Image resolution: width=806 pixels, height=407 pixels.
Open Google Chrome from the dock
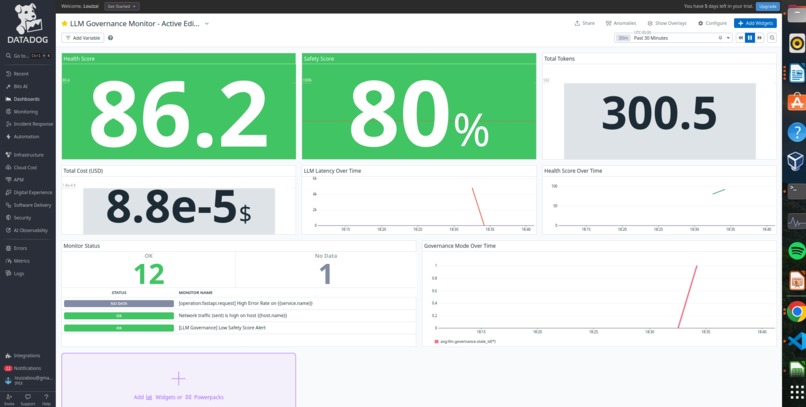(796, 311)
